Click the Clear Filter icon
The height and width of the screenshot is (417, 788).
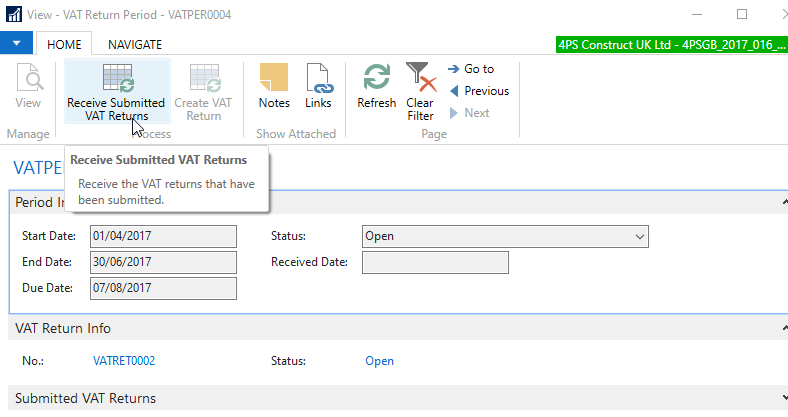click(420, 78)
